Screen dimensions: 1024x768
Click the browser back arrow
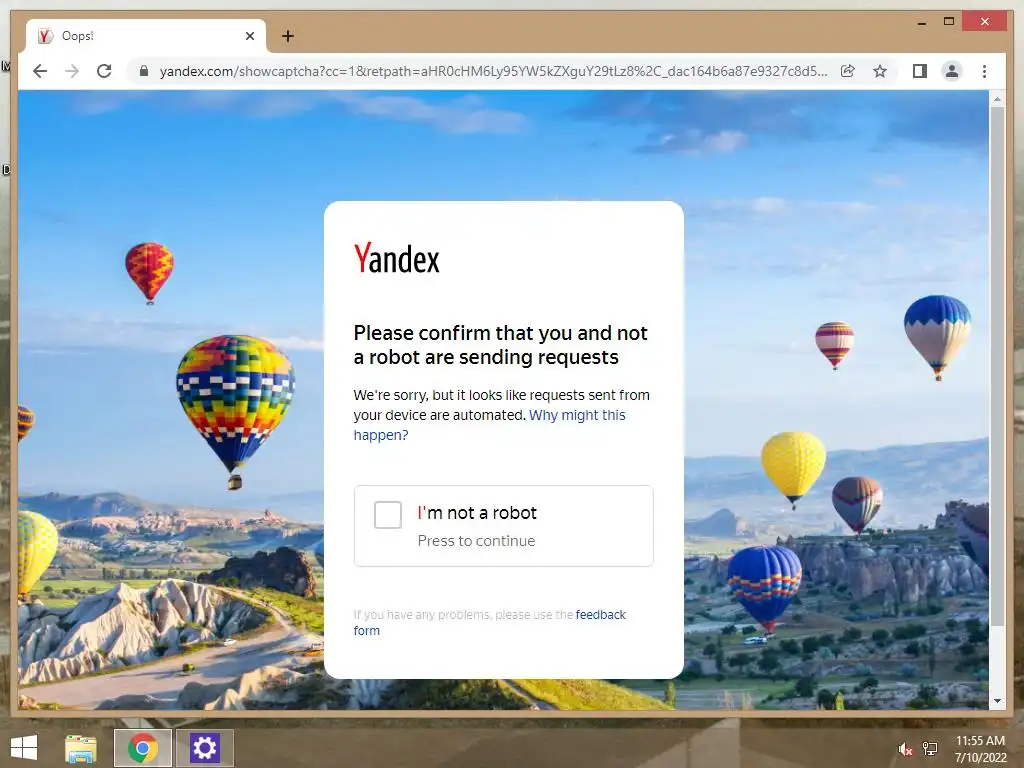[40, 71]
